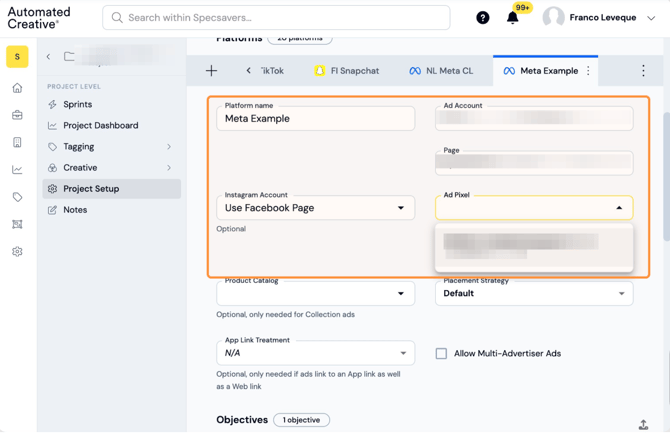Click the project folder icon
Image resolution: width=670 pixels, height=440 pixels.
[x=69, y=56]
